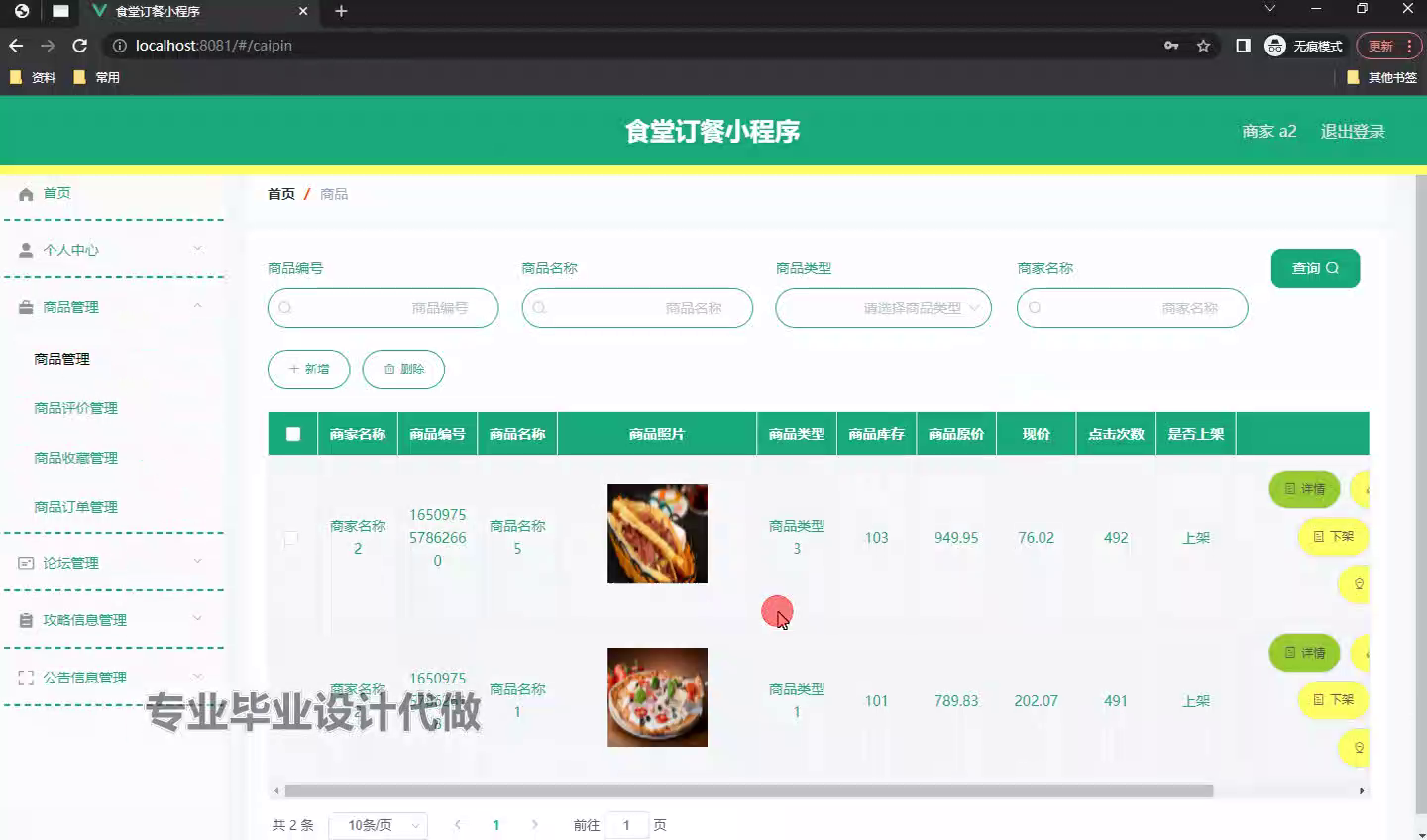This screenshot has height=840, width=1427.
Task: Select page 1 in pagination
Action: (x=495, y=825)
